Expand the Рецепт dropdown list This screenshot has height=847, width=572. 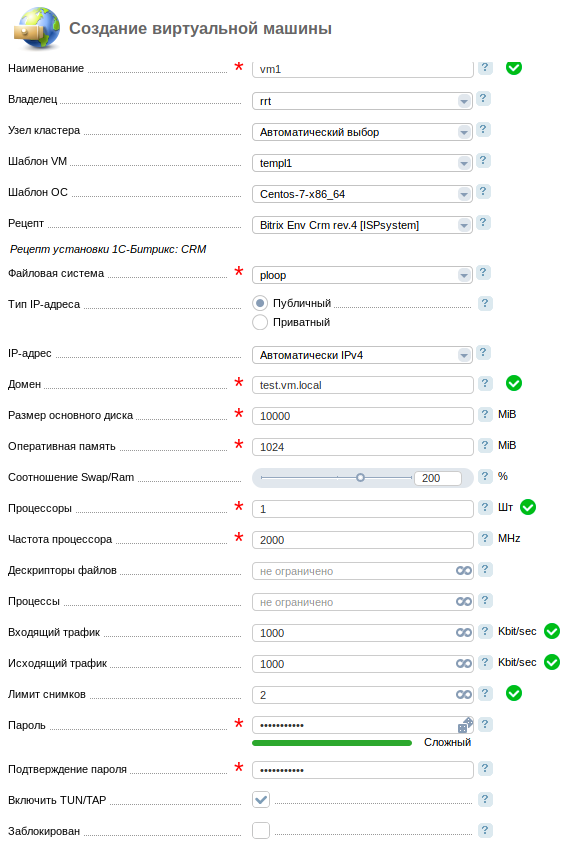(362, 225)
